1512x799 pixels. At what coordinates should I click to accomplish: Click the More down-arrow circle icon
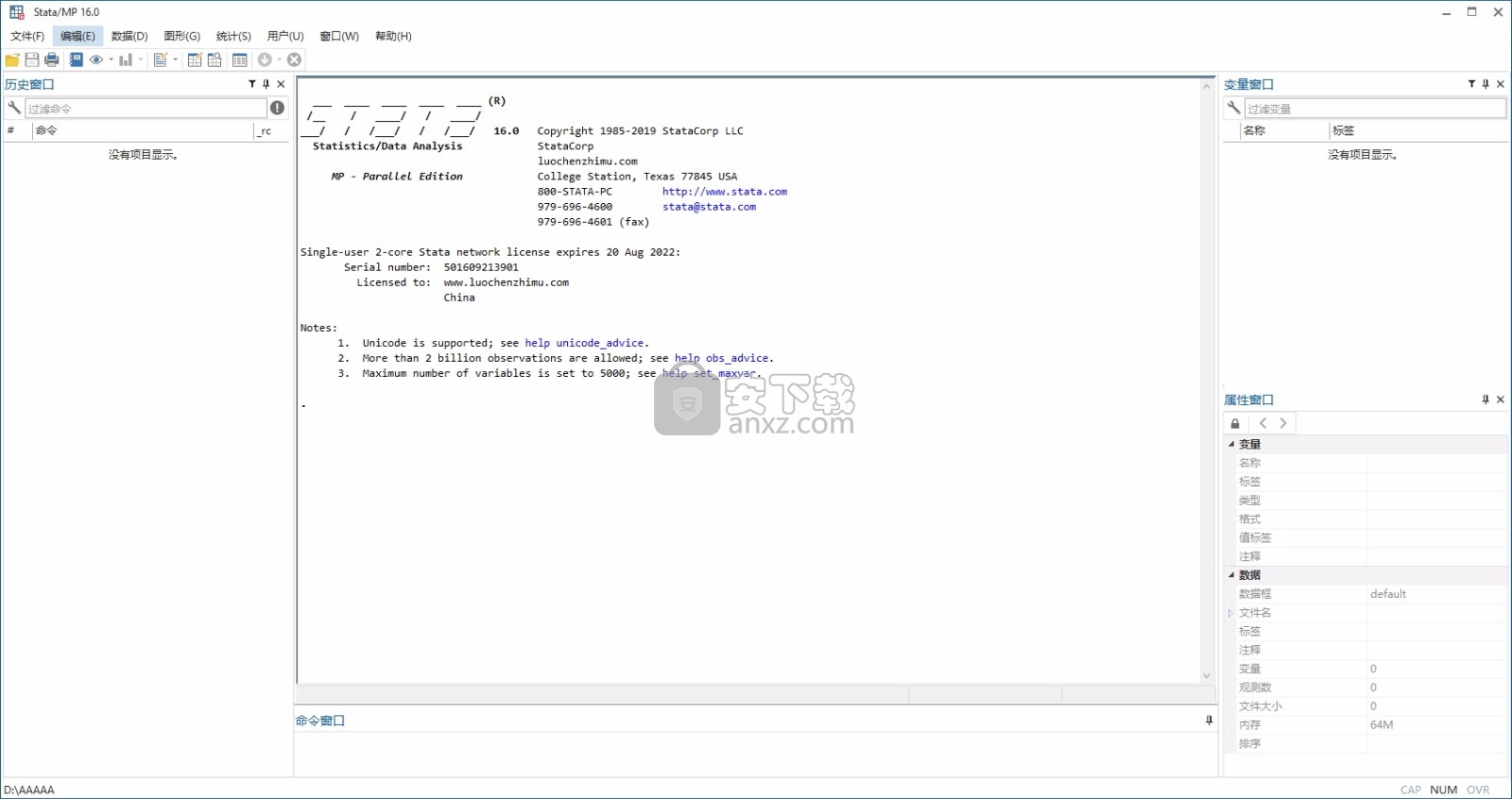(265, 59)
